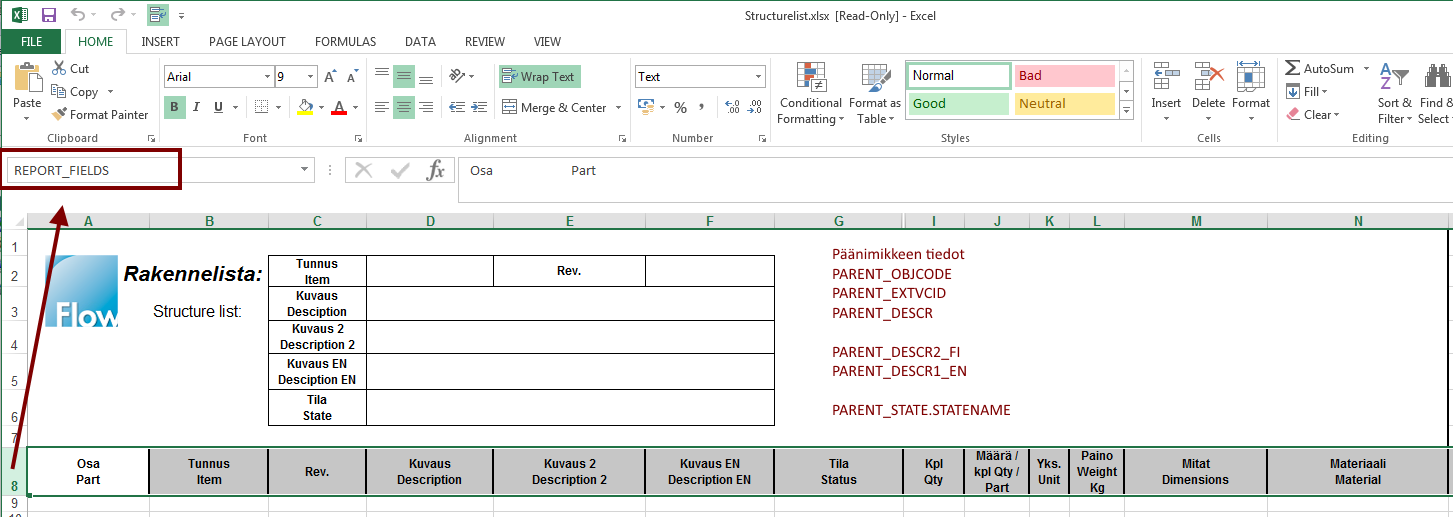Click the AutoSum sigma icon
The height and width of the screenshot is (517, 1453).
tap(1292, 69)
